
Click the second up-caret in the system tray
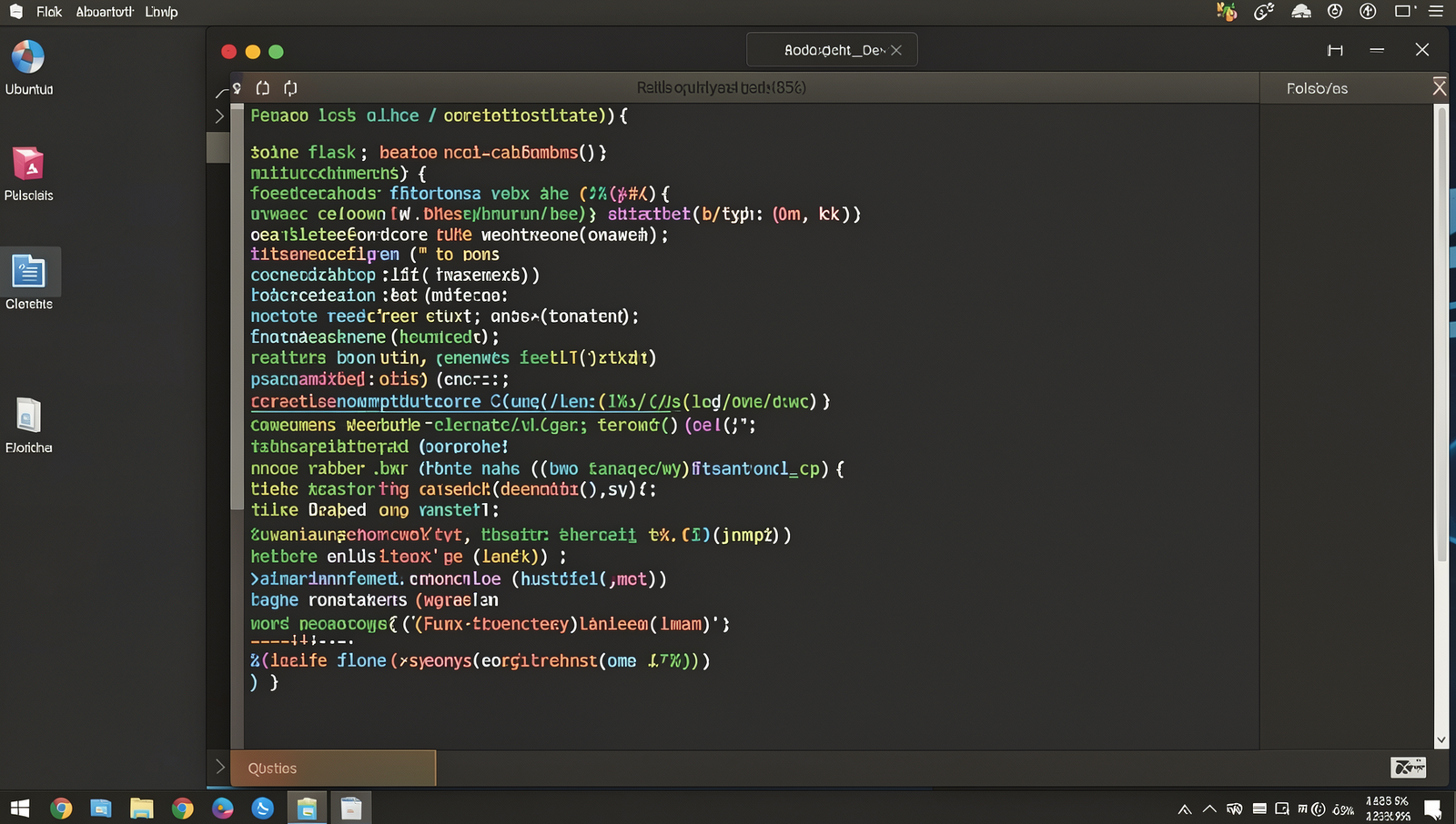(1209, 809)
